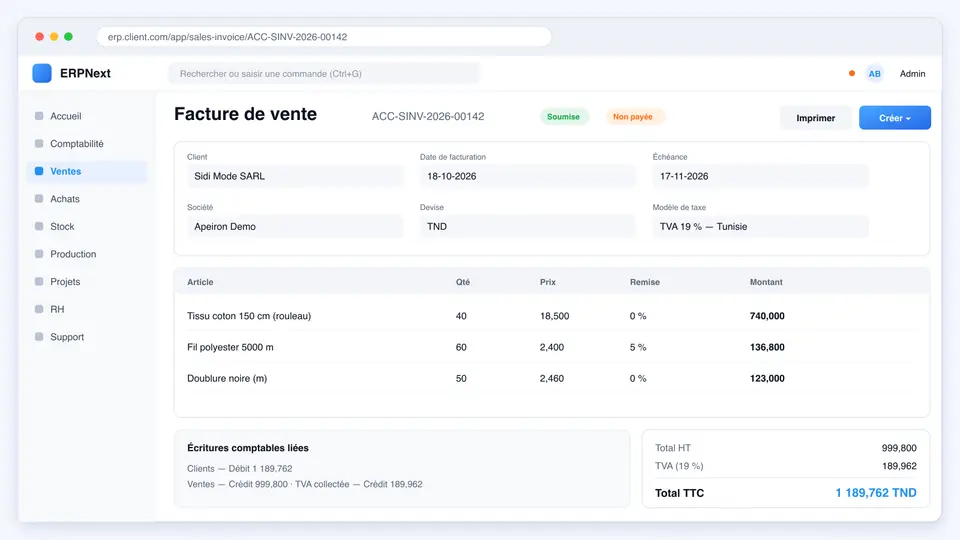Go to the Comptabilité module

click(x=88, y=143)
